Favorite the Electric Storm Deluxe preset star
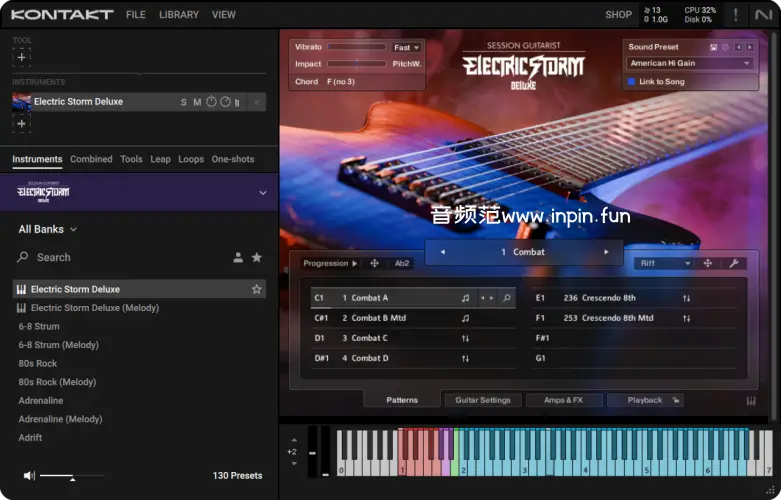 pyautogui.click(x=257, y=289)
